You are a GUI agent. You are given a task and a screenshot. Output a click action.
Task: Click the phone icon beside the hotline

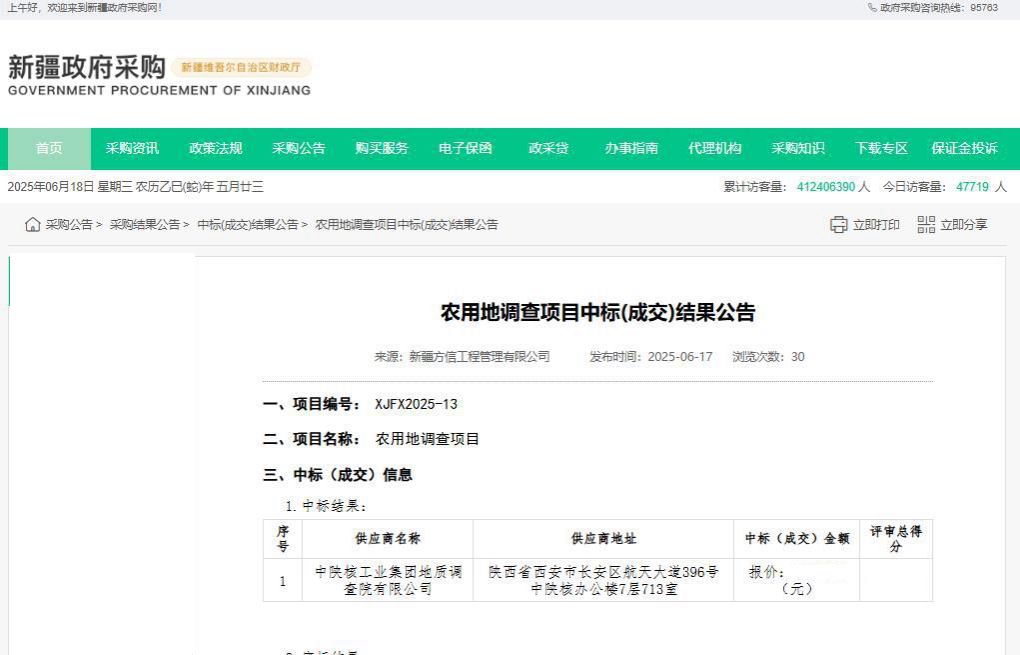click(x=872, y=8)
